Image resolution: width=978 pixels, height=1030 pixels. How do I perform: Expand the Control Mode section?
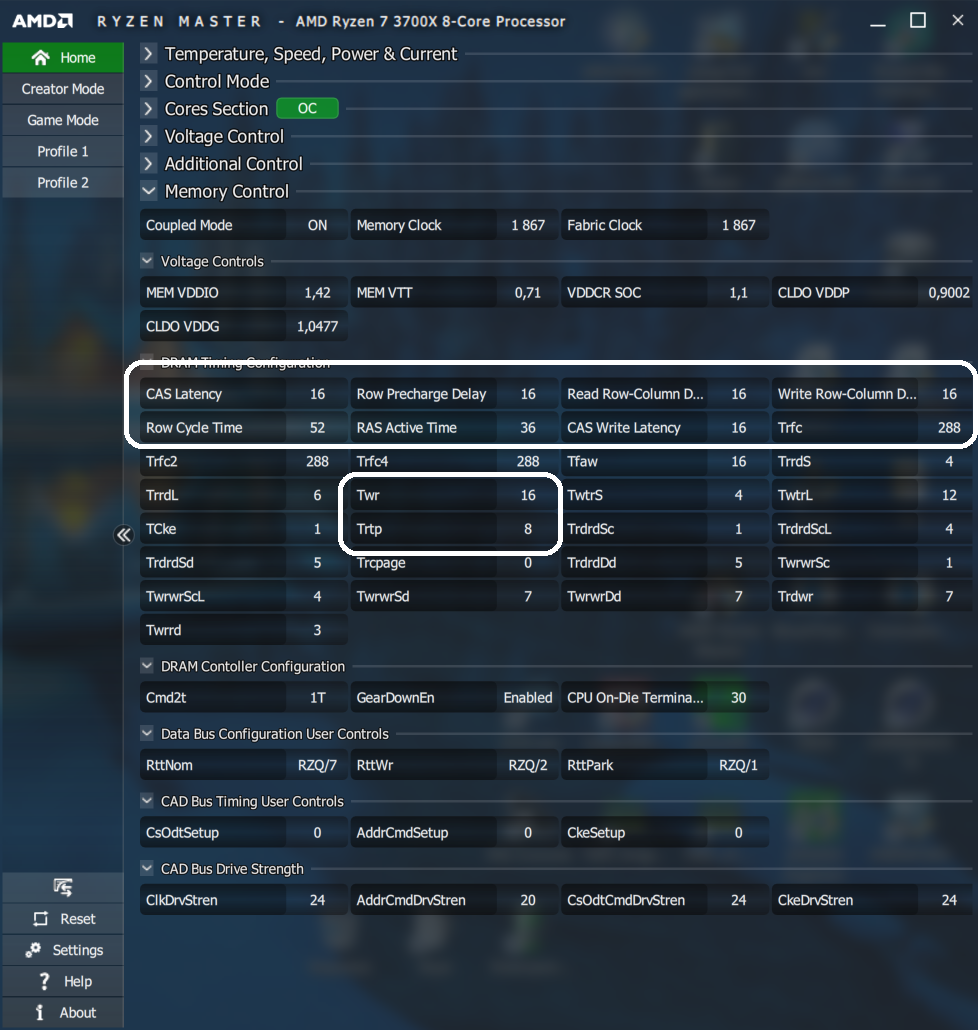(148, 81)
